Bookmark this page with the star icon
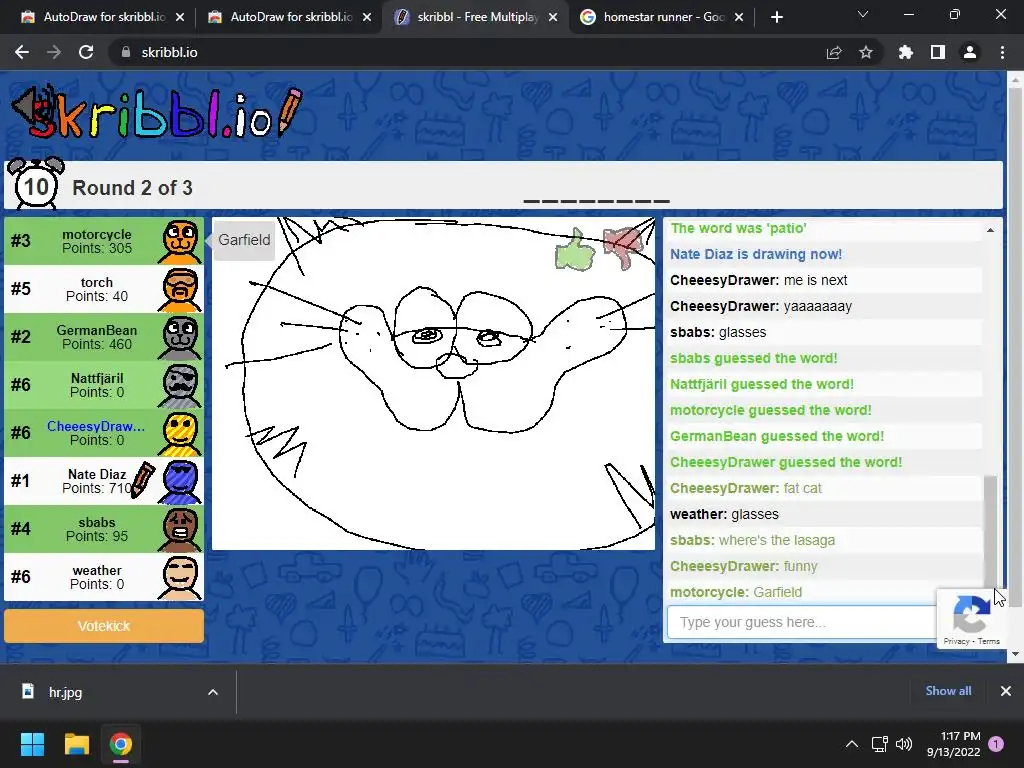Viewport: 1024px width, 768px height. pyautogui.click(x=866, y=52)
